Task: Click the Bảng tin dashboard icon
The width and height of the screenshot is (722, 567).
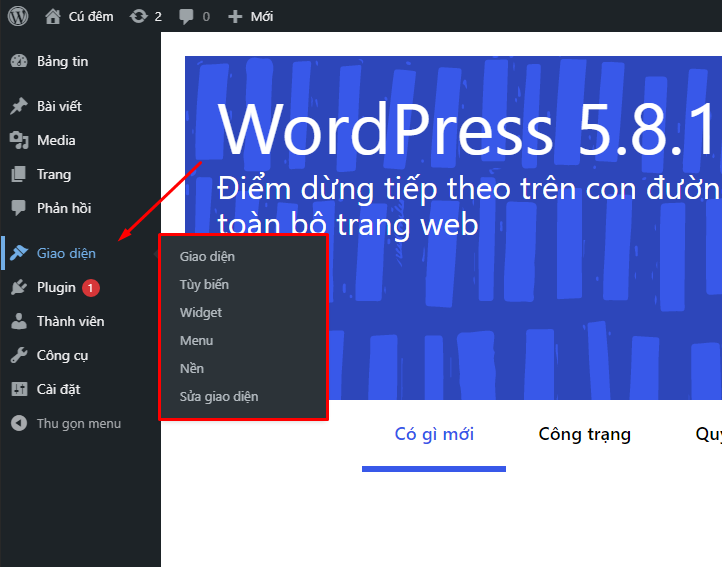Action: (19, 61)
